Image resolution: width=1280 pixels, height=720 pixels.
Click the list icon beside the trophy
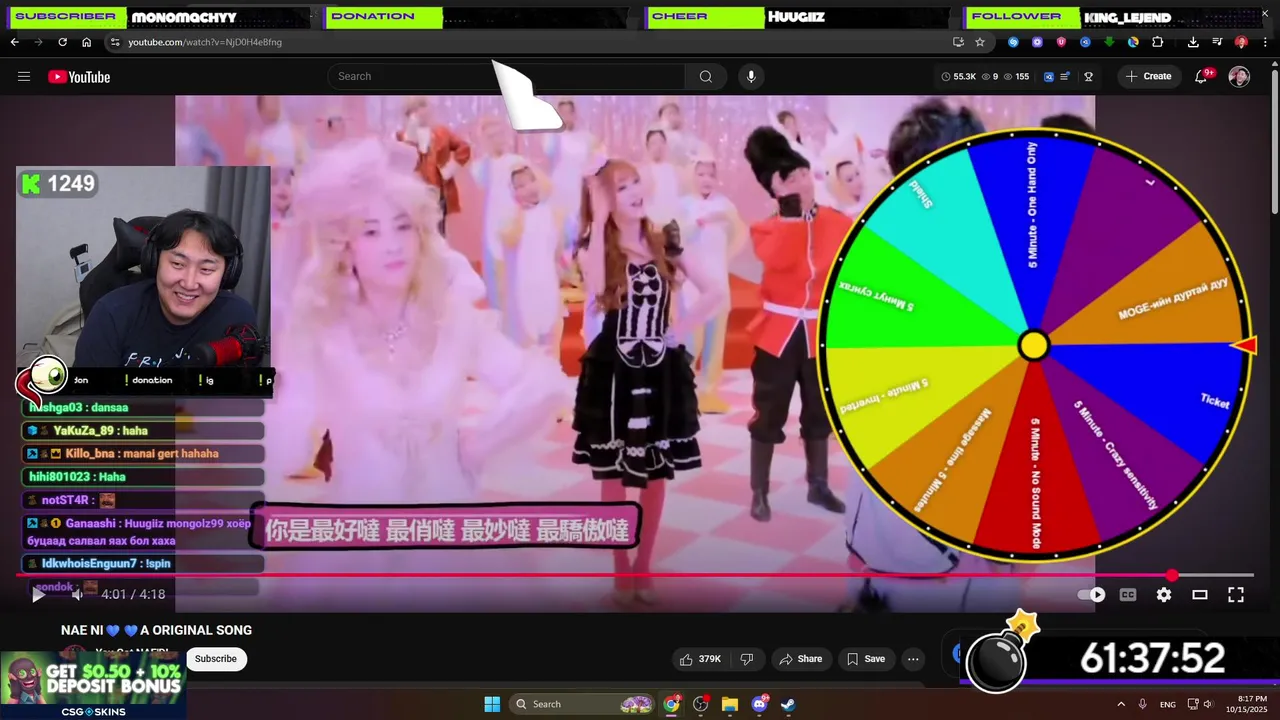1065,76
